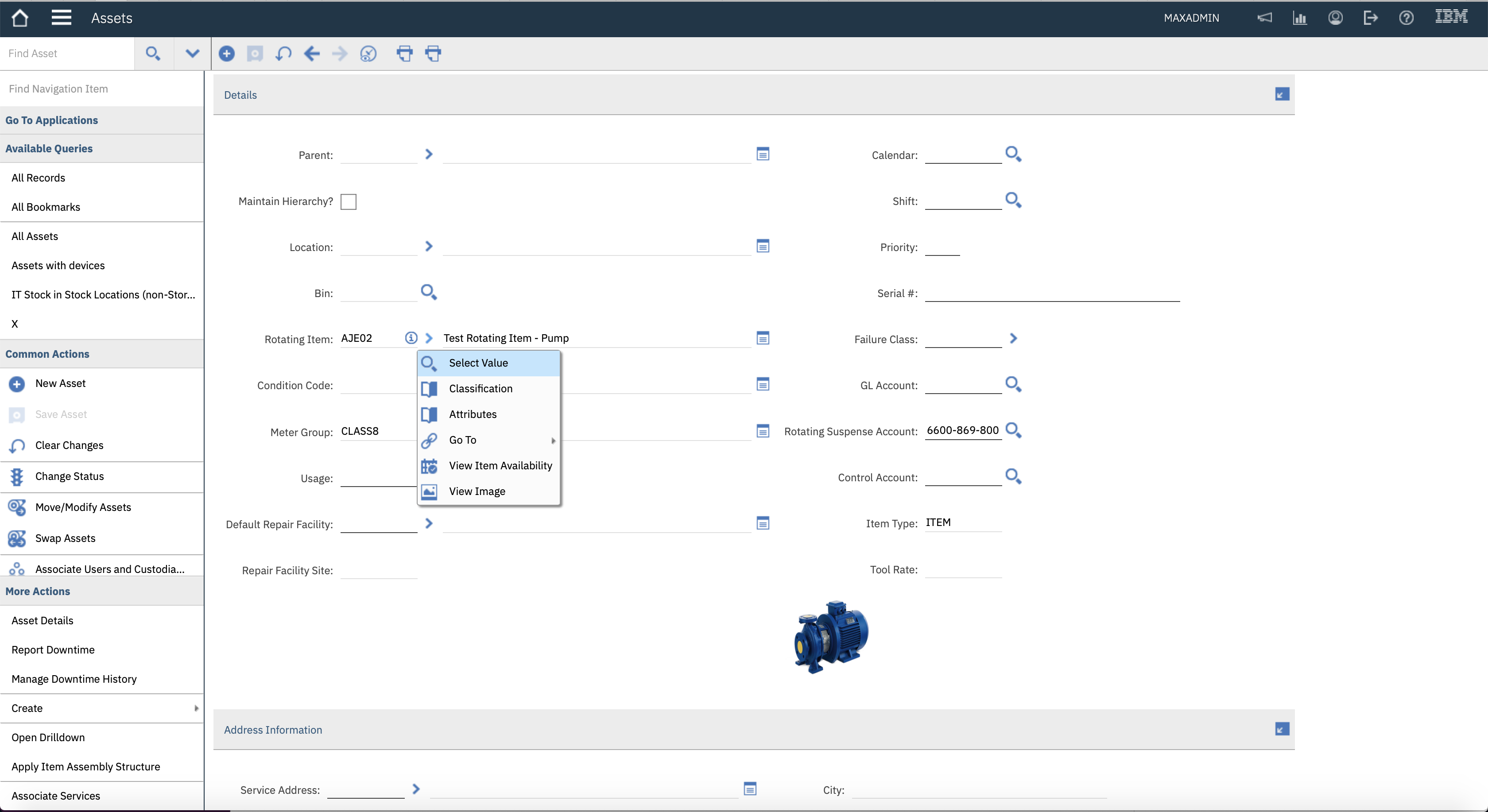Collapse the Details section
1488x812 pixels.
(1282, 95)
